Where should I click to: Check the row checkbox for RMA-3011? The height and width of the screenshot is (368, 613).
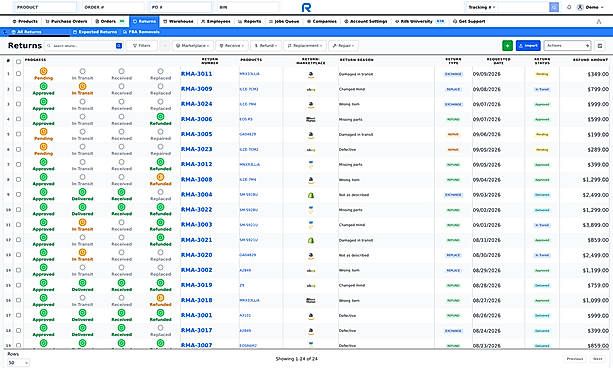point(18,74)
